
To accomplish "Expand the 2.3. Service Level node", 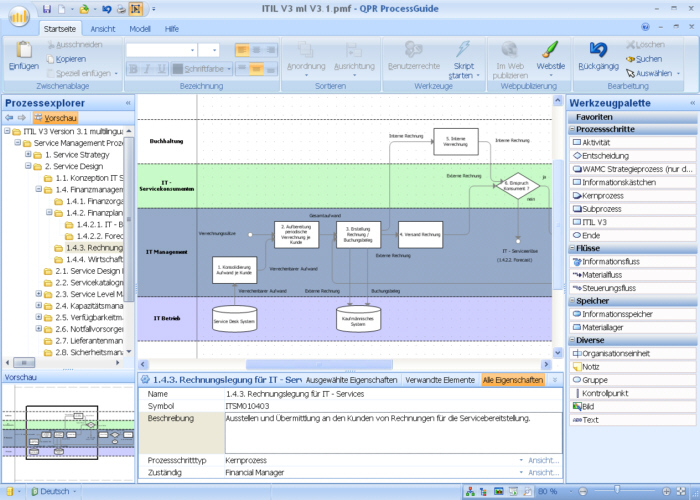I will tap(39, 294).
